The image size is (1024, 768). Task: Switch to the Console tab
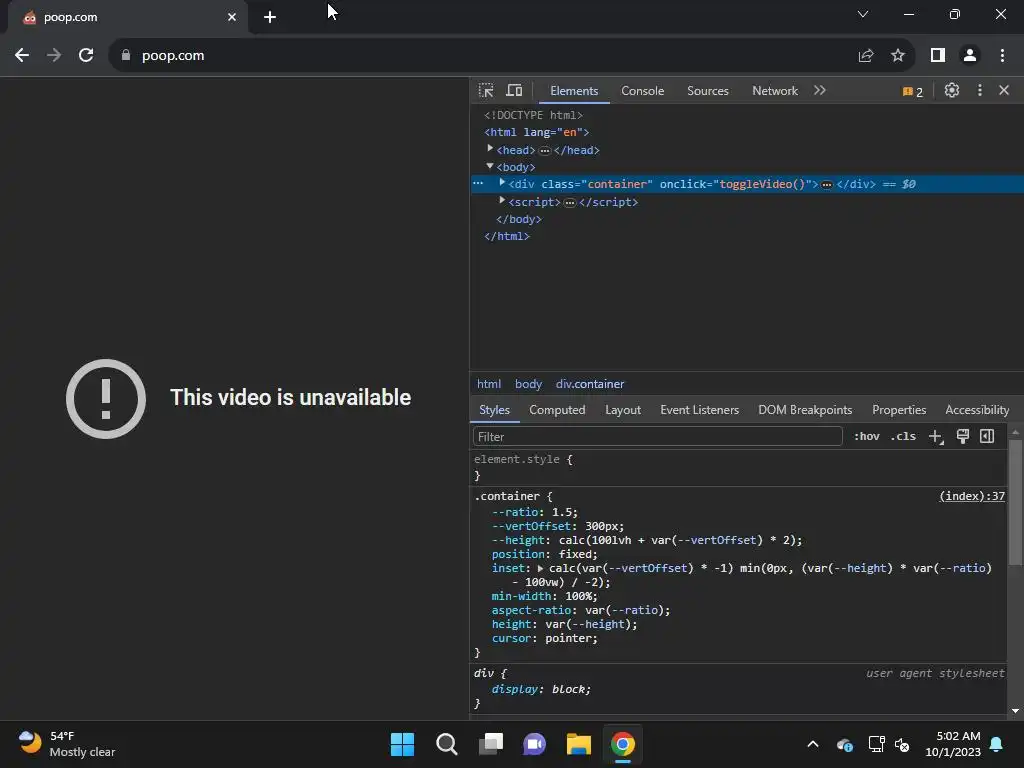(x=643, y=91)
